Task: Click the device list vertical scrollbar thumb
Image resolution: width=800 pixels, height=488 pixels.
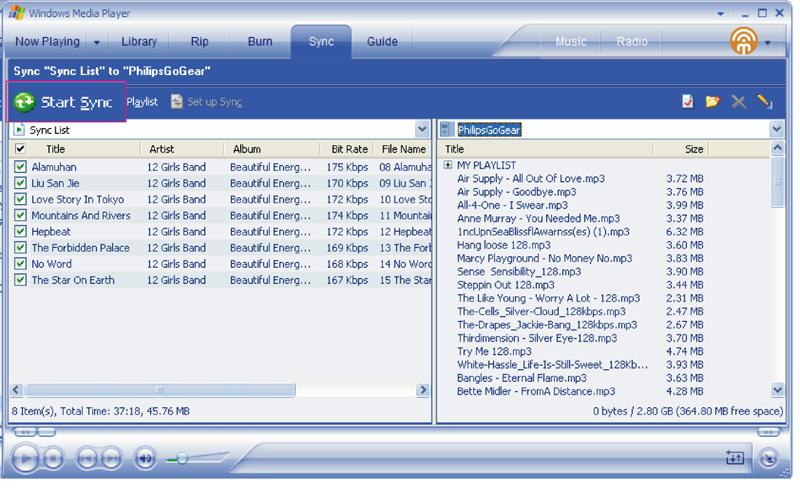Action: coord(777,182)
